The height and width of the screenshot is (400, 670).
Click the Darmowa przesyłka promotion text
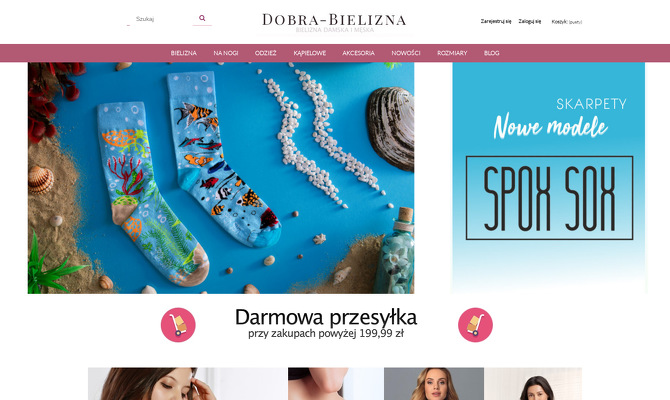click(x=326, y=324)
